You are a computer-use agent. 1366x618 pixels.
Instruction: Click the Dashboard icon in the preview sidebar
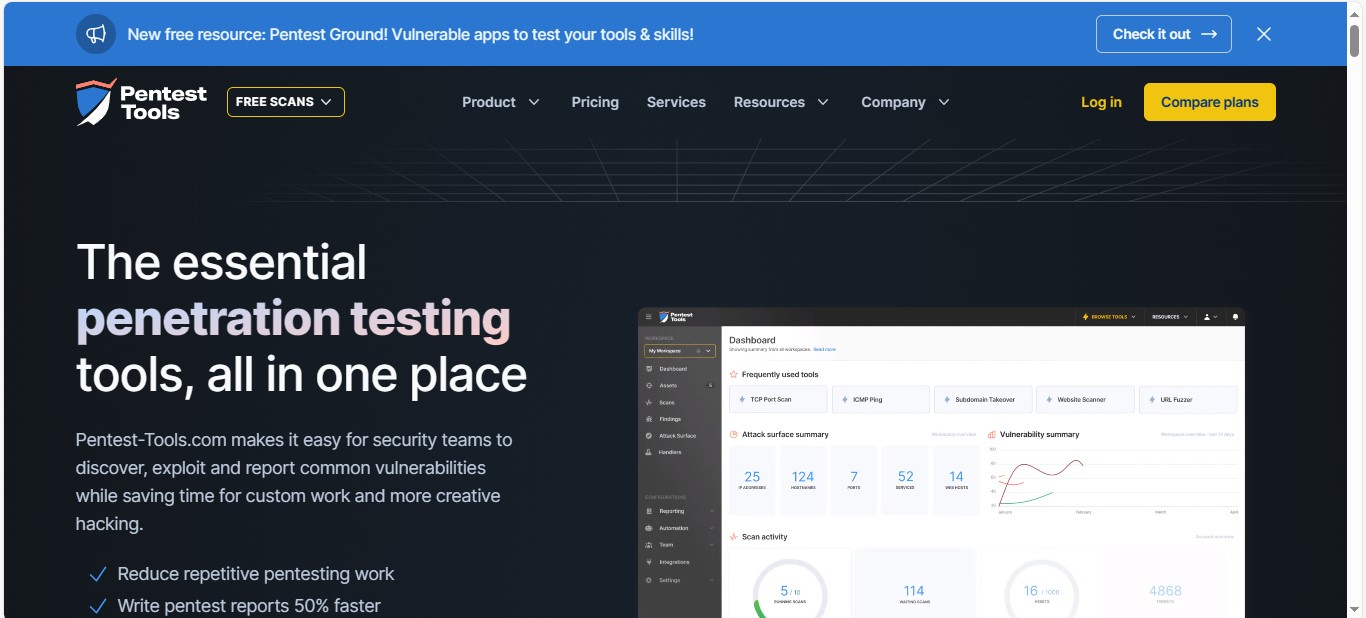649,369
